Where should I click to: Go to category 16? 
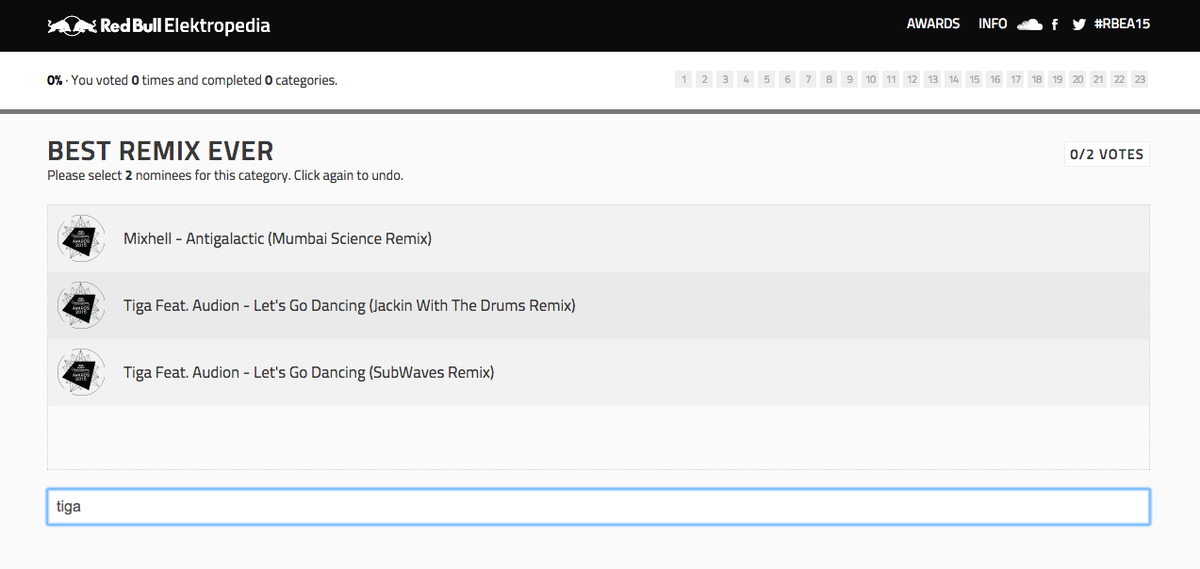(x=995, y=79)
